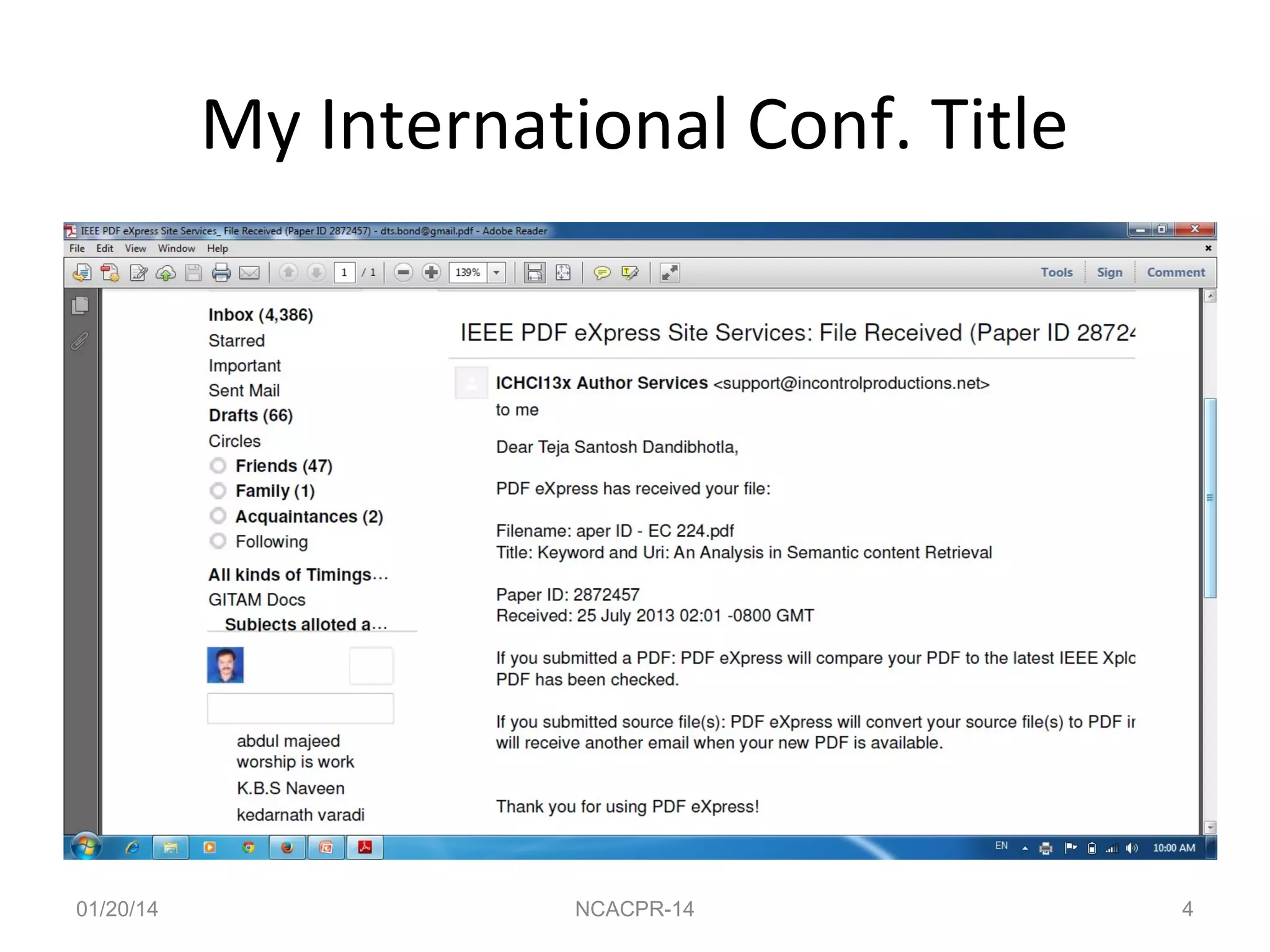Click the Acquaintances (2) circle indicator
Viewport: 1270px width, 952px height.
[x=218, y=516]
